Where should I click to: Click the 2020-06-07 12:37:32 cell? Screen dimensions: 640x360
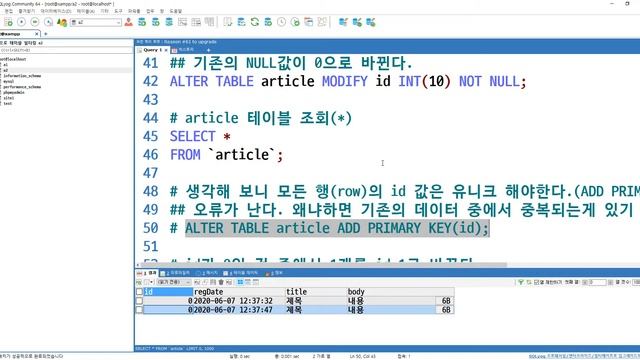pos(233,301)
